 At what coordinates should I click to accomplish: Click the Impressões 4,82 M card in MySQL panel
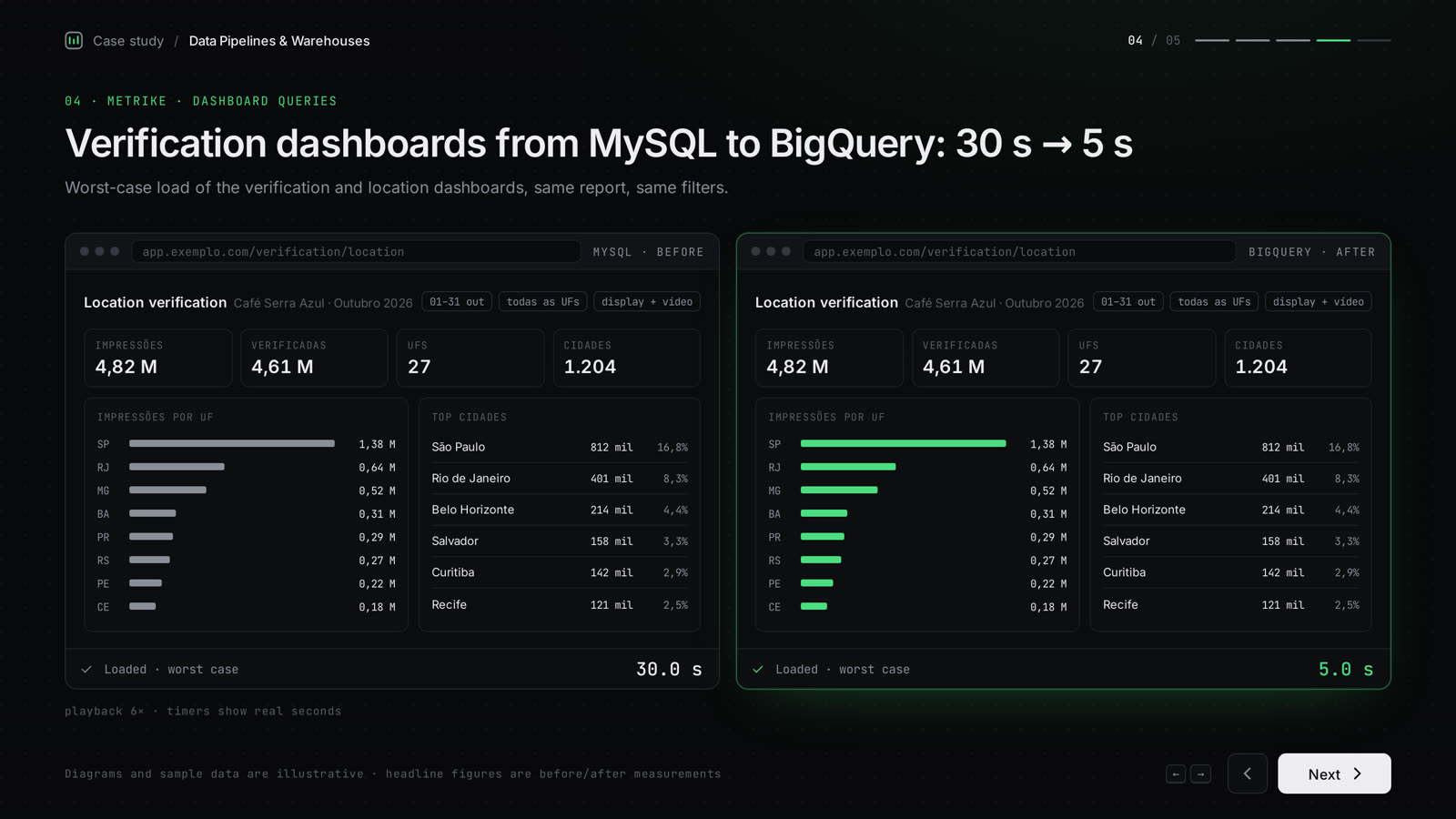tap(157, 358)
